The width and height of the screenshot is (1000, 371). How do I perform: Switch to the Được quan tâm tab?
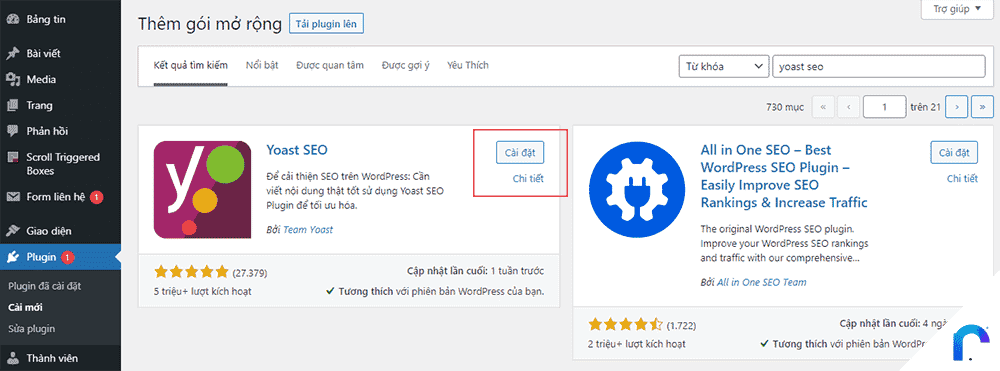click(330, 65)
